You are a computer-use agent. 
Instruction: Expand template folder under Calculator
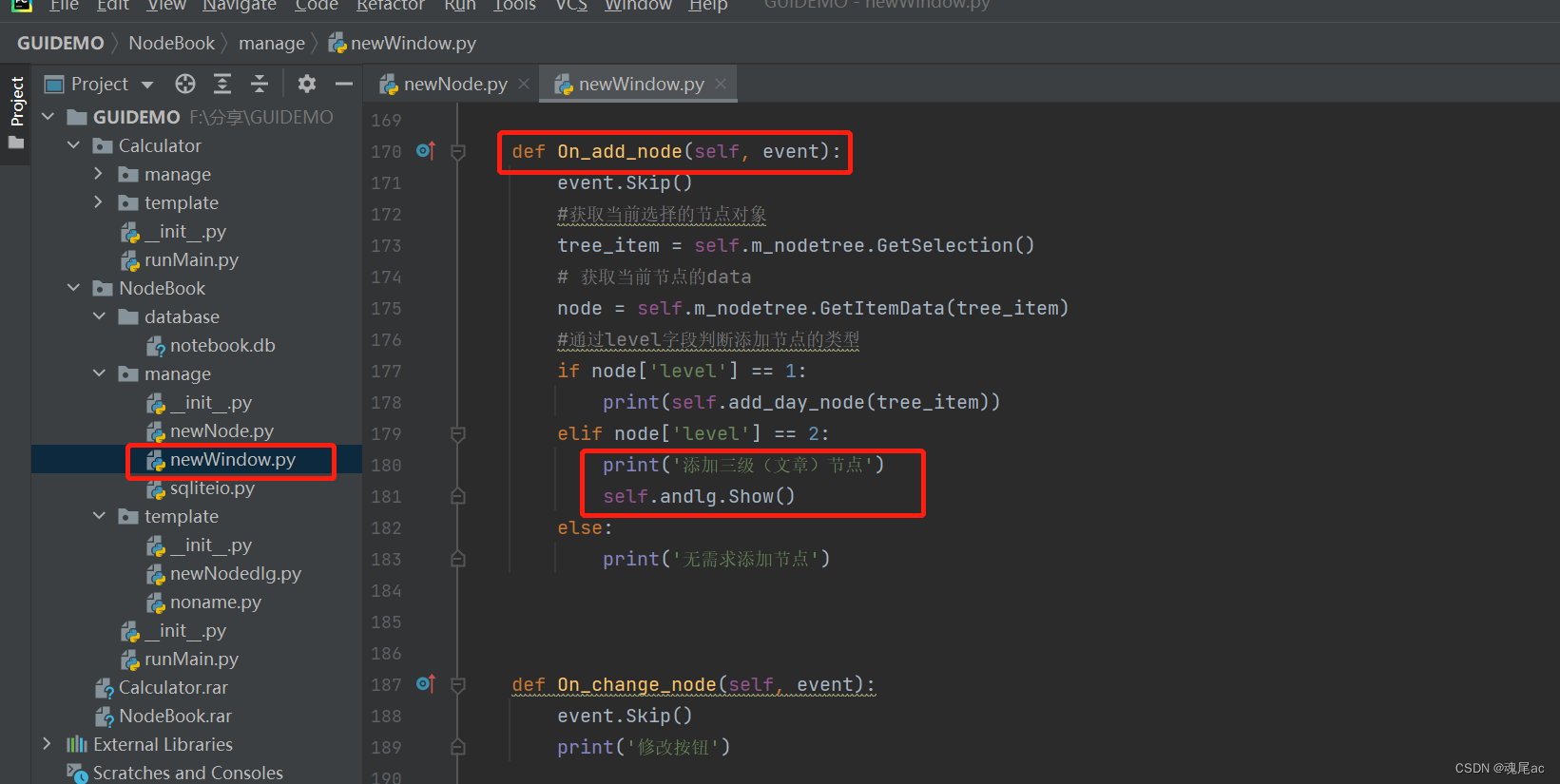(99, 202)
